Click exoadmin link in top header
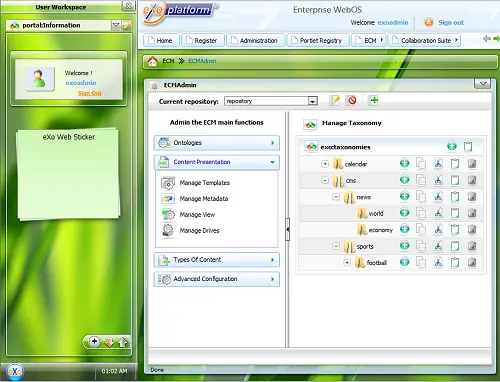Screen dimensions: 500x382 [393, 23]
